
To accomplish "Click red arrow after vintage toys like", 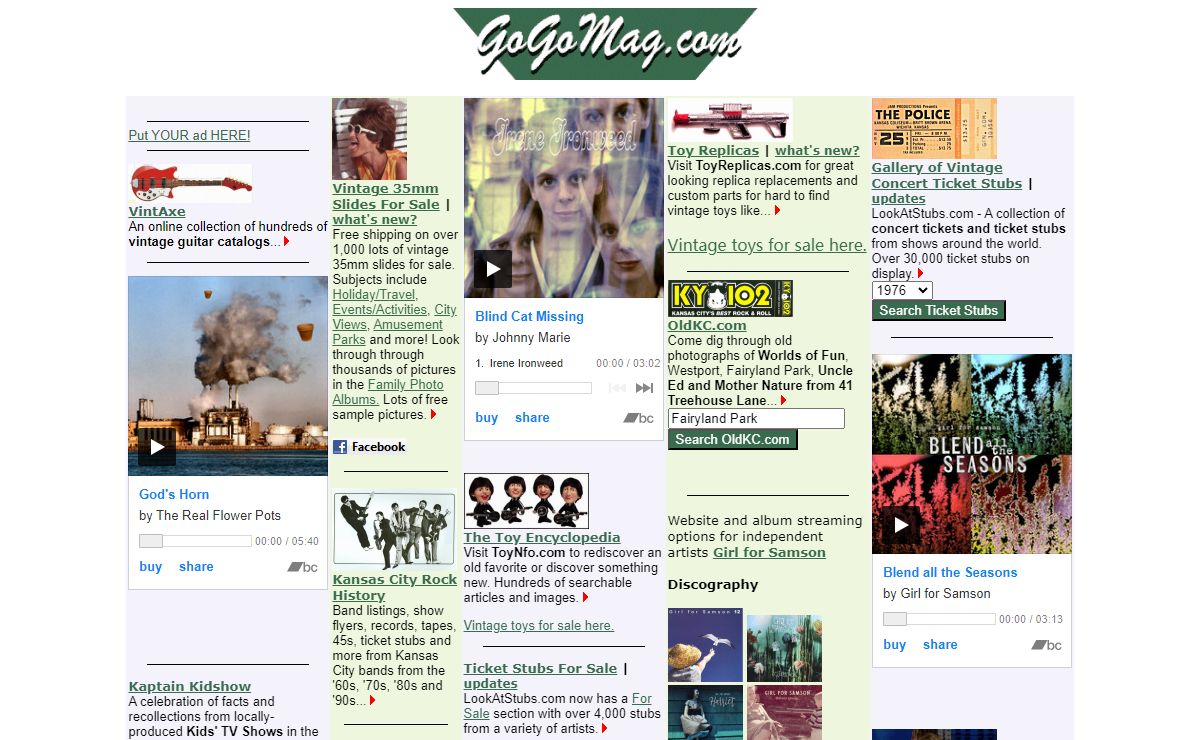I will tap(777, 210).
